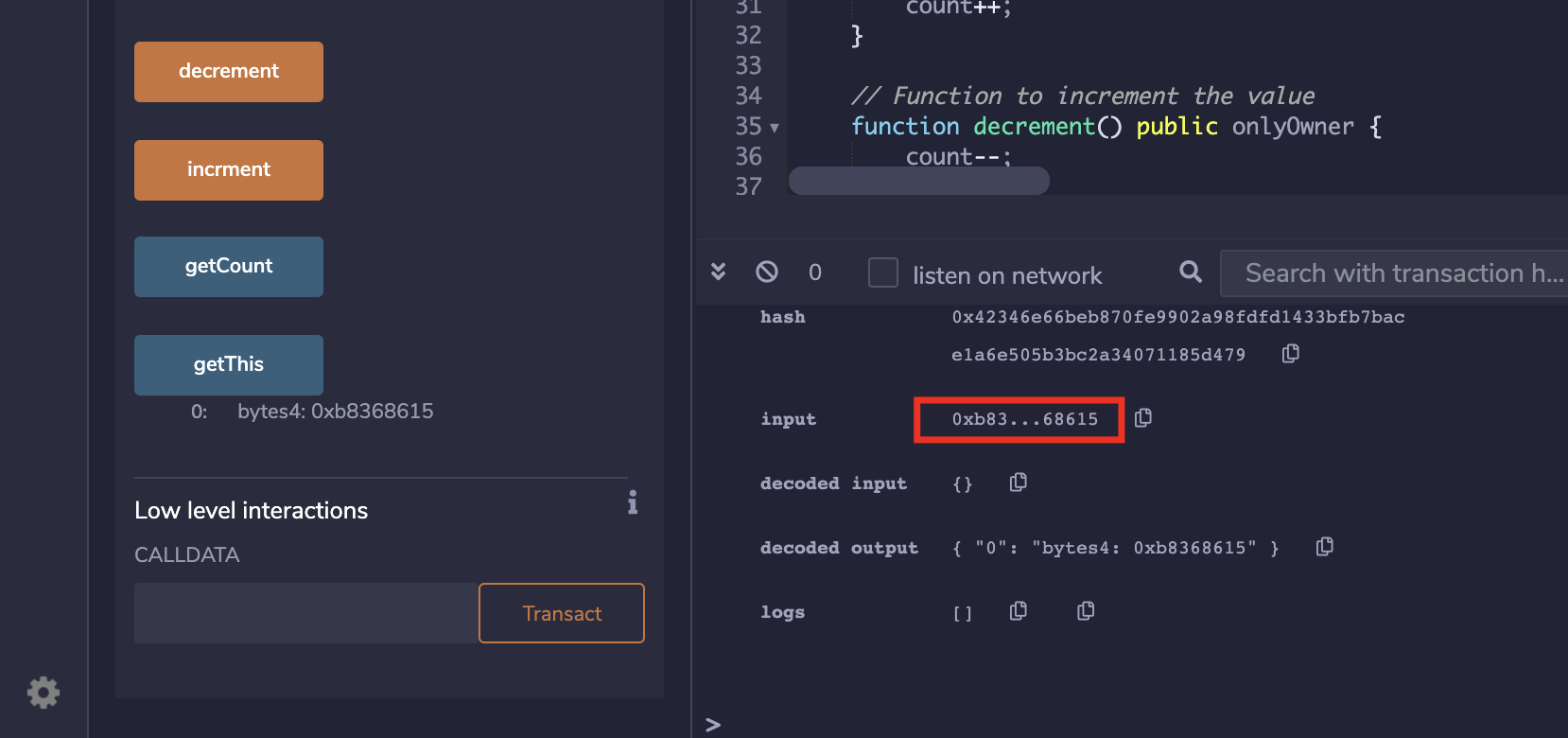Select the bytes4: 0xb8368615 result text
Viewport: 1568px width, 738px height.
(x=336, y=412)
